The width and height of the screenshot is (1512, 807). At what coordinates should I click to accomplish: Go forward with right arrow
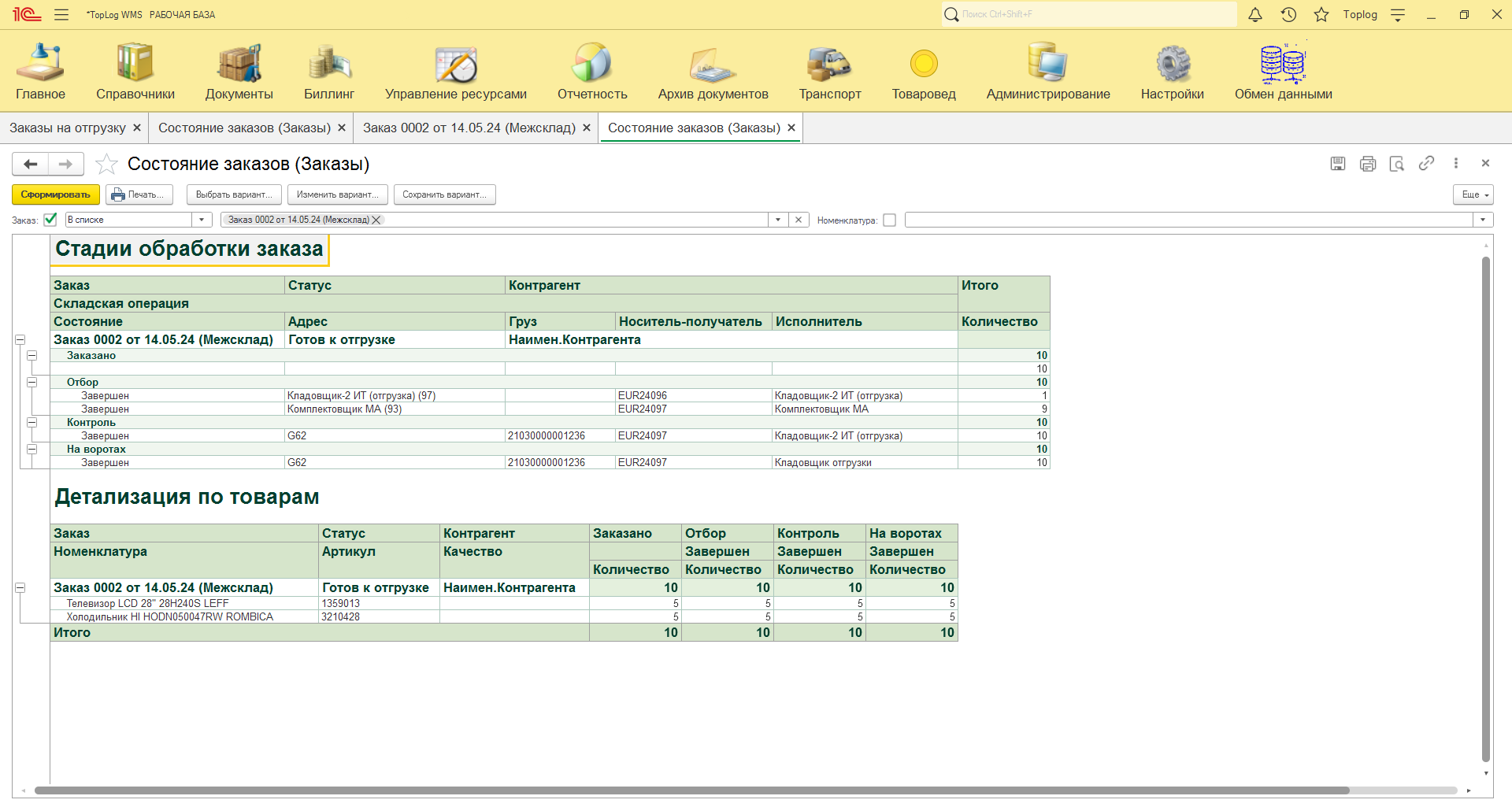[x=66, y=164]
